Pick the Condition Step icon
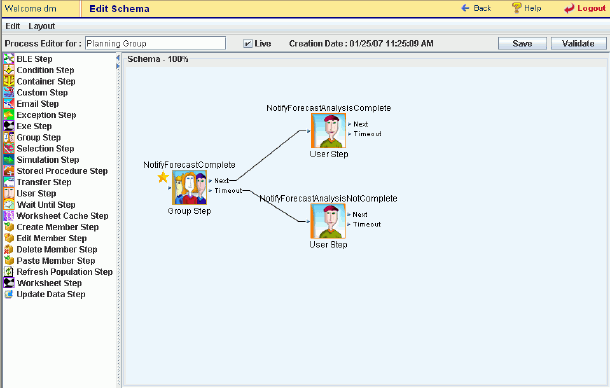 [9, 70]
